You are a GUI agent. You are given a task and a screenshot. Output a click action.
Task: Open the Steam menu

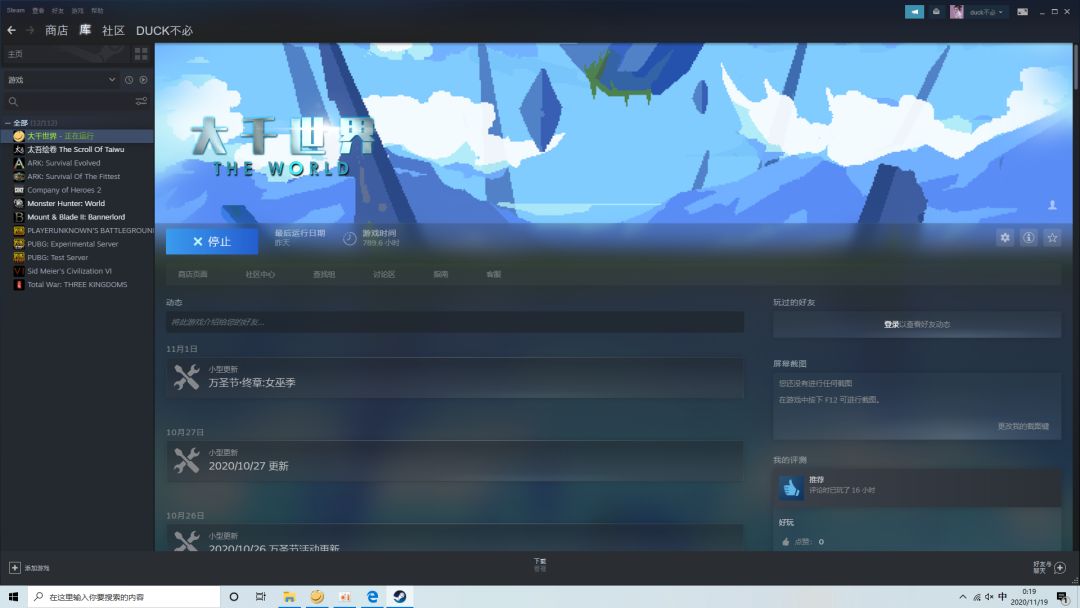coord(15,10)
